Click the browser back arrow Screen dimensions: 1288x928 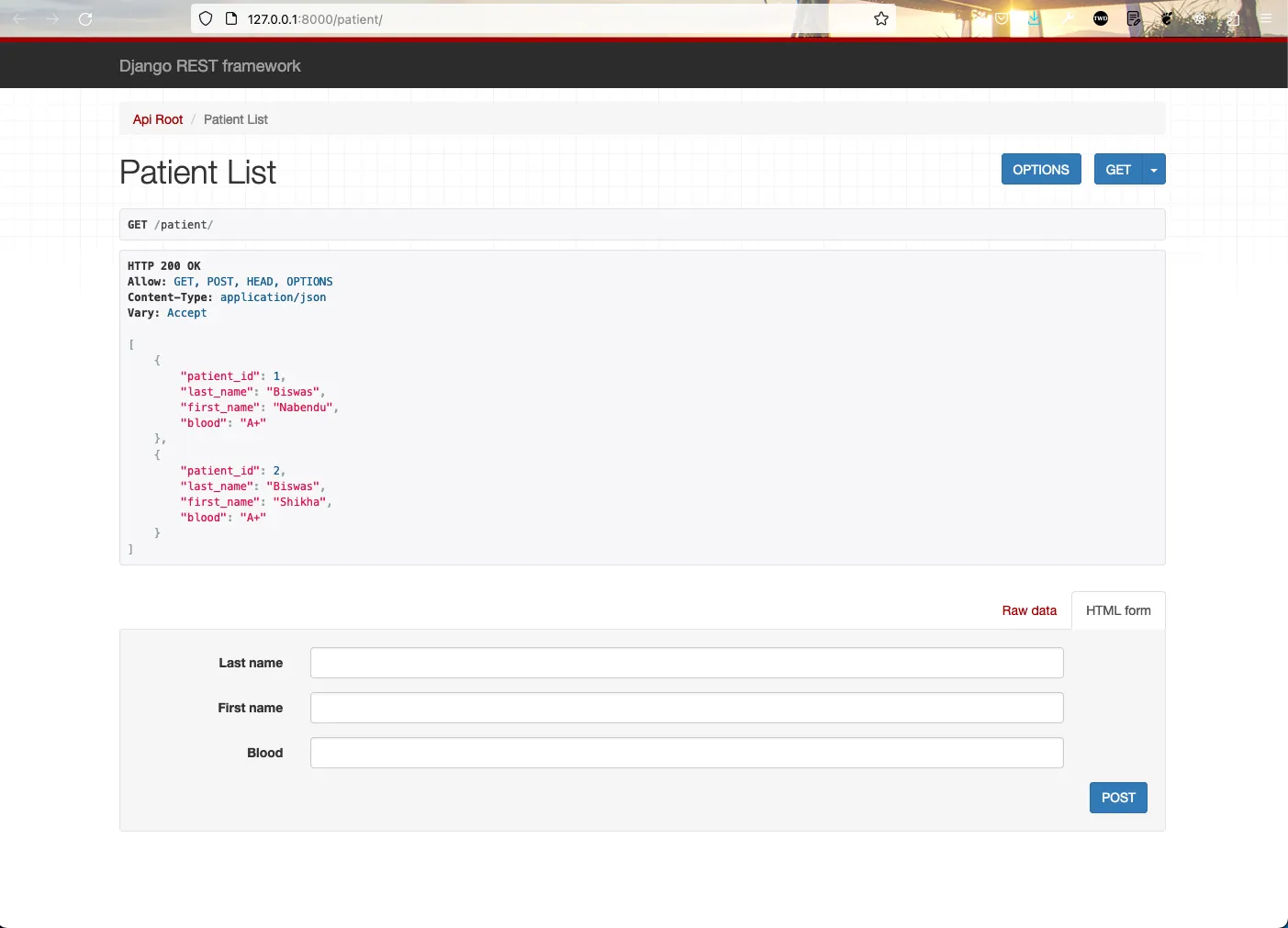point(19,18)
